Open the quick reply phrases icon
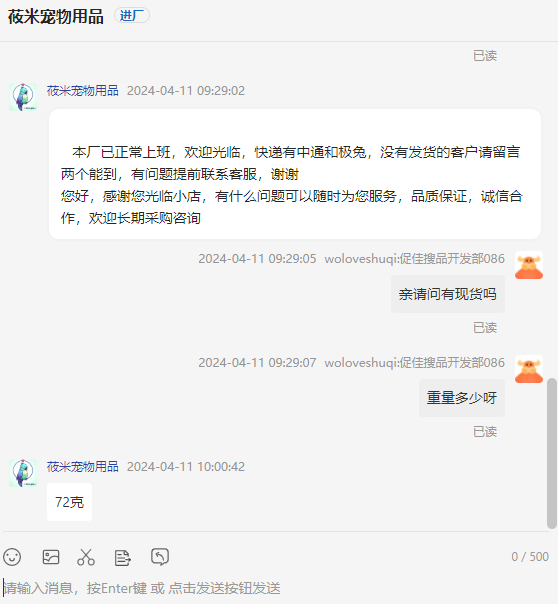The height and width of the screenshot is (604, 558). click(x=123, y=557)
